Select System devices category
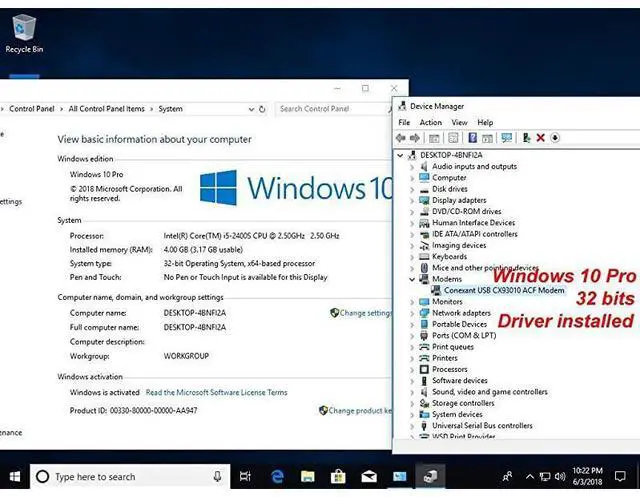The width and height of the screenshot is (640, 497). coord(457,415)
